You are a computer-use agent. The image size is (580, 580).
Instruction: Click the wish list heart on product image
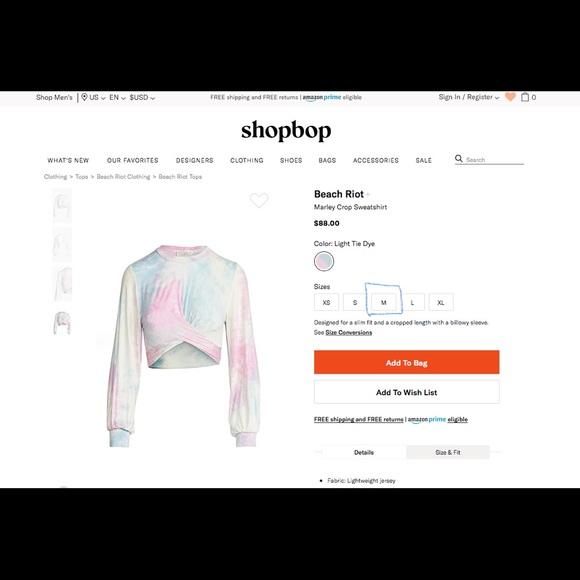259,200
